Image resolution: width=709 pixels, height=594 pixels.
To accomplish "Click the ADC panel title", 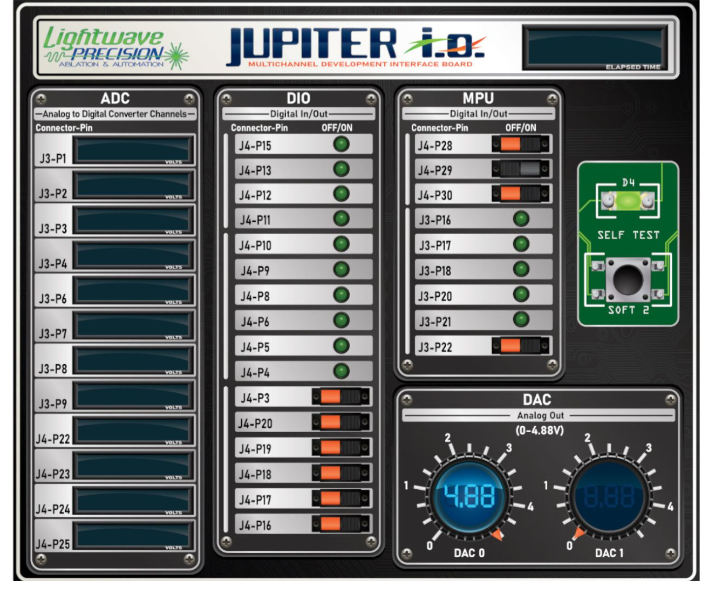I will [x=115, y=98].
